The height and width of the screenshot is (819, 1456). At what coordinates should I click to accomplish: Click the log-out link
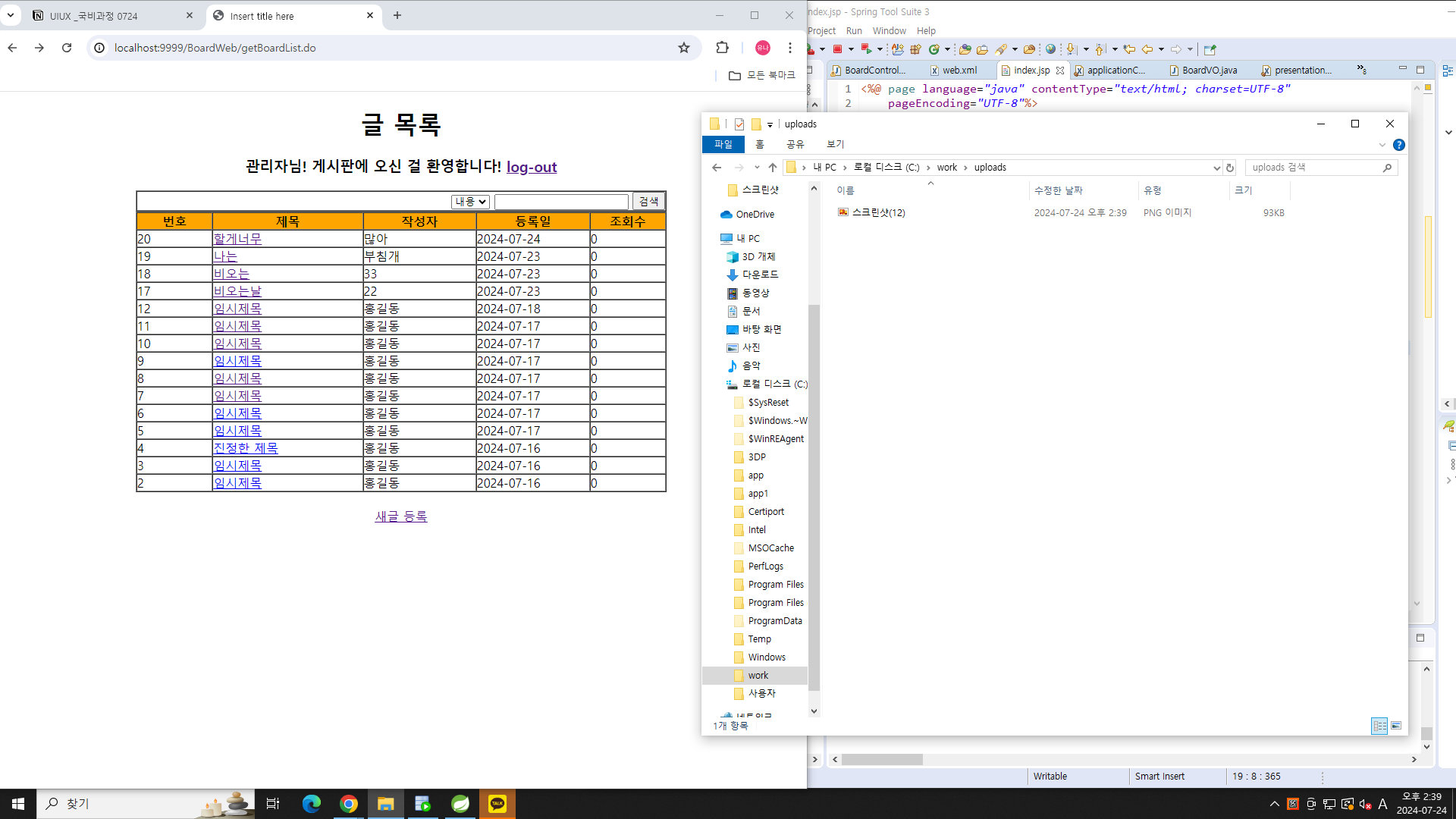[531, 167]
